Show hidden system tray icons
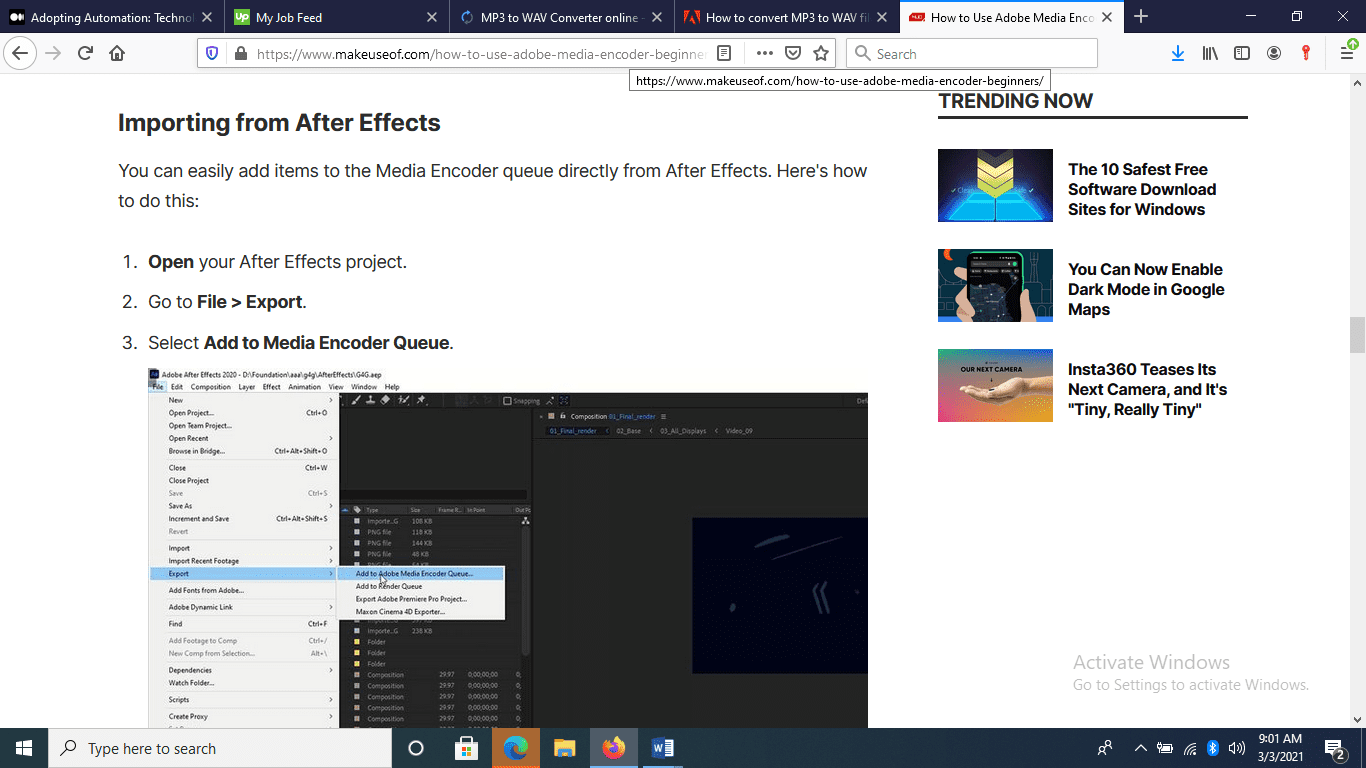Viewport: 1366px width, 768px height. pos(1140,748)
